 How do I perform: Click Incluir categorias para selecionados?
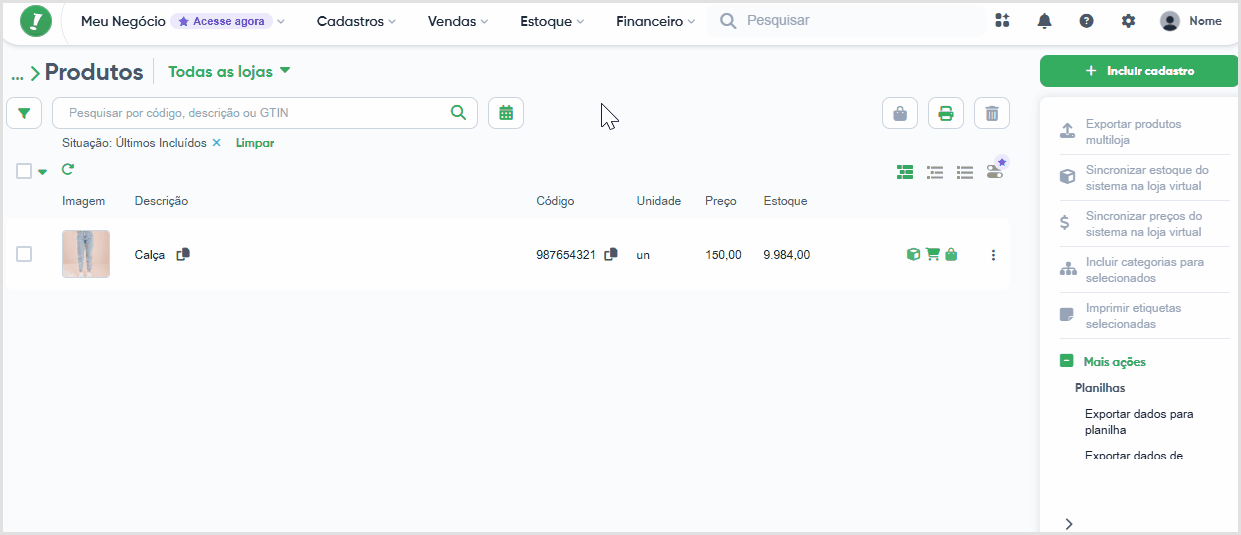[x=1144, y=270]
